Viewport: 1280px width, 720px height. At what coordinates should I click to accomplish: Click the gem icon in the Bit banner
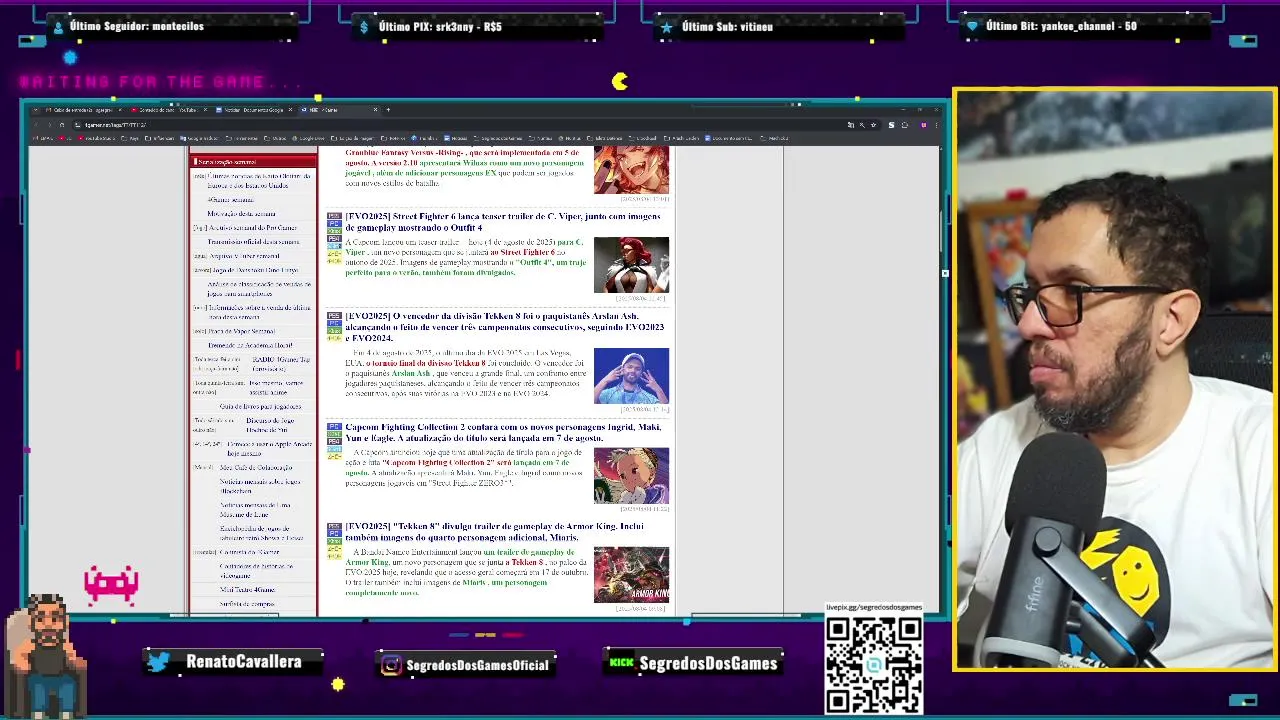click(971, 27)
